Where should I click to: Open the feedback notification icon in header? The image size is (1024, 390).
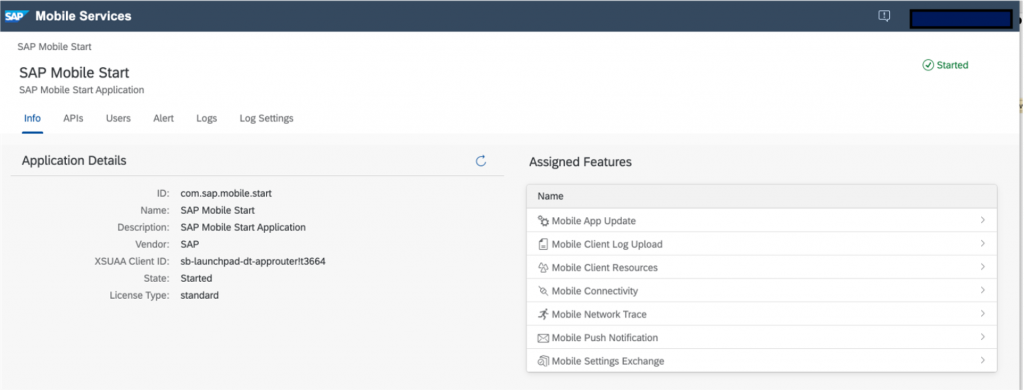pyautogui.click(x=884, y=16)
